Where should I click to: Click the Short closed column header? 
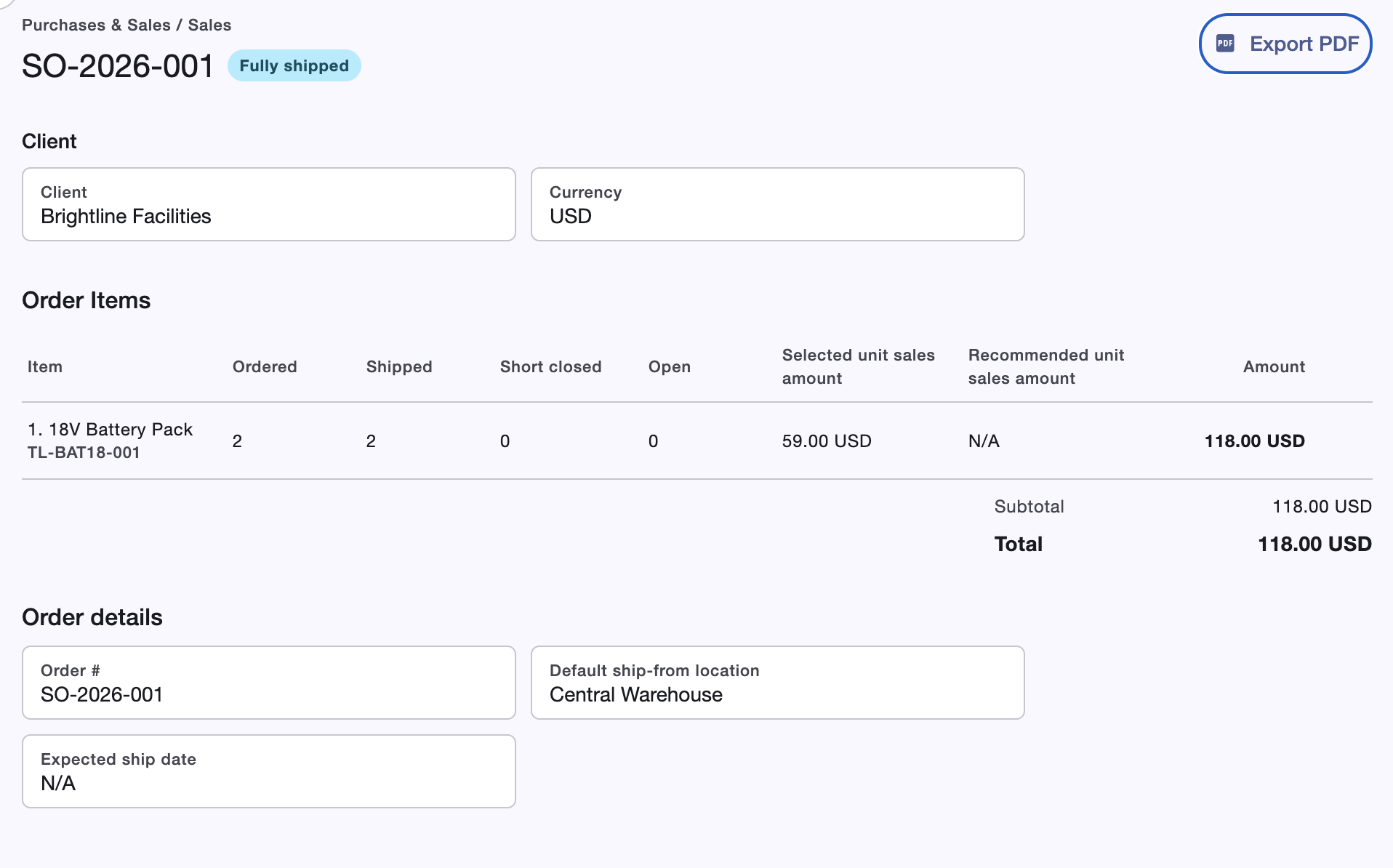[x=551, y=367]
